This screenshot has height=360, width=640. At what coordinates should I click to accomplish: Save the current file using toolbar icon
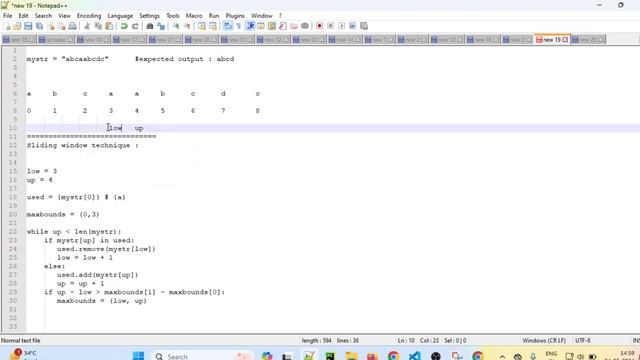(28, 26)
